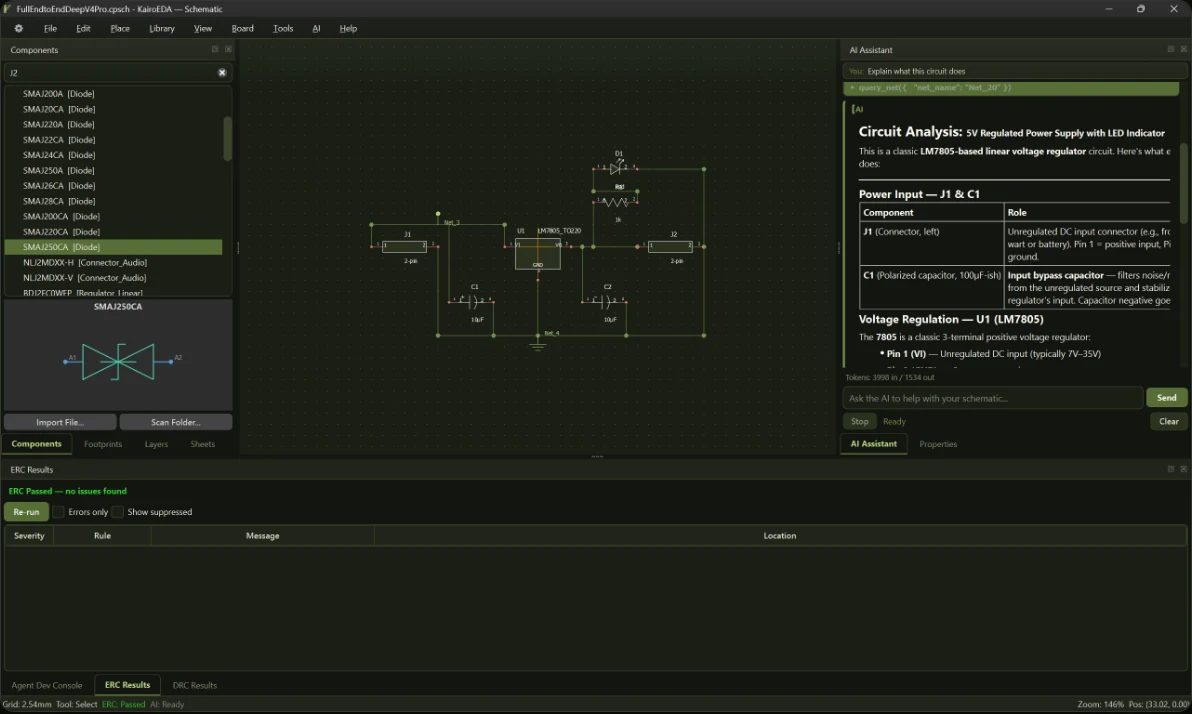Close the ERC Results panel
This screenshot has height=714, width=1192.
point(1184,469)
